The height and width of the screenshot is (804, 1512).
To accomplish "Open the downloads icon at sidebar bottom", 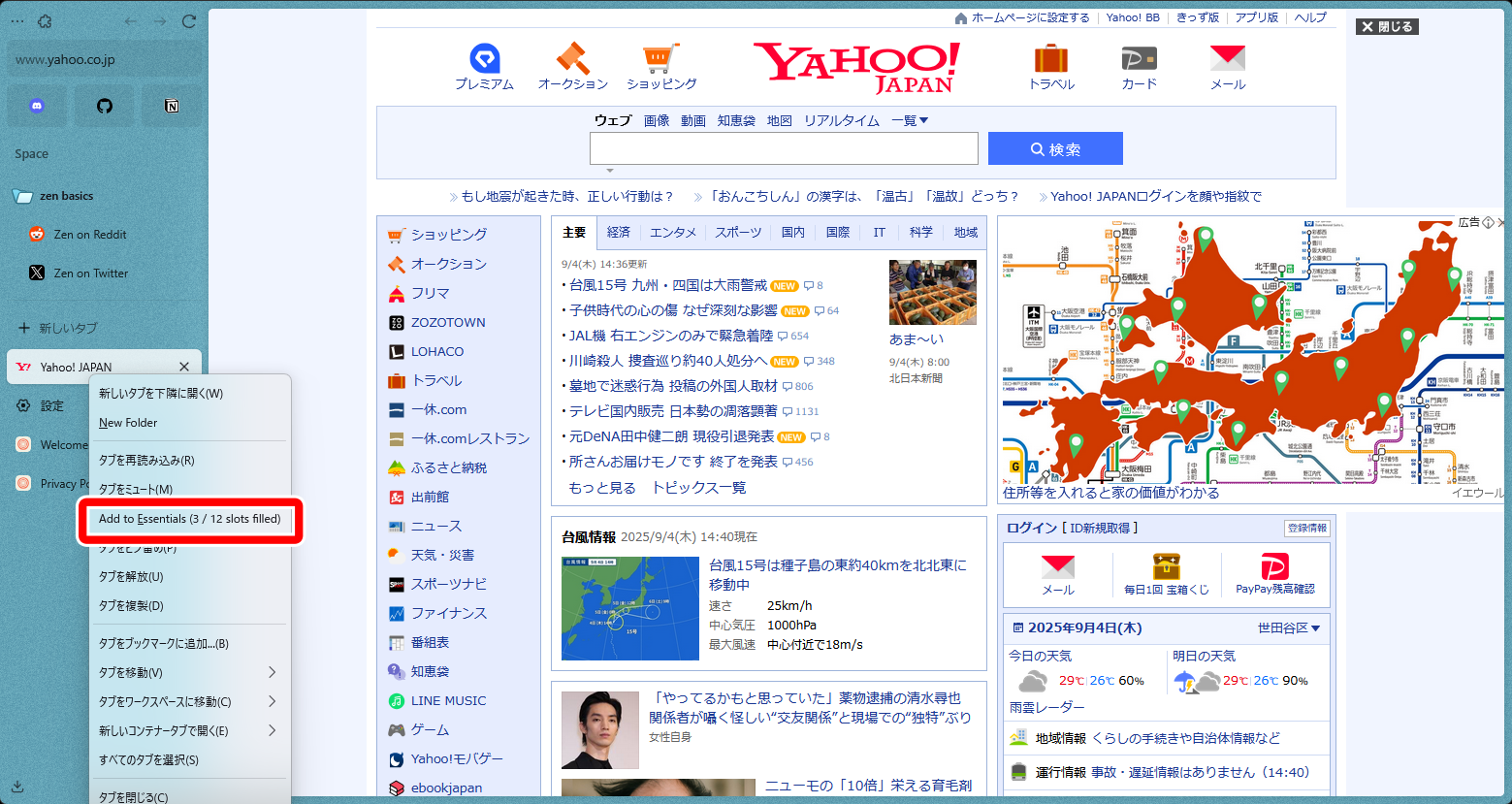I will click(17, 787).
